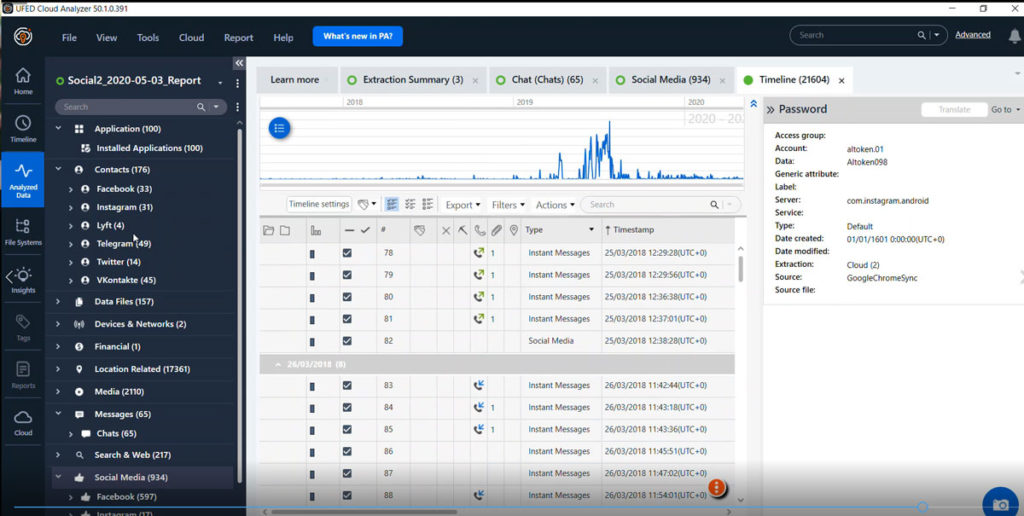Select Analyzed Data sidebar icon

23,180
